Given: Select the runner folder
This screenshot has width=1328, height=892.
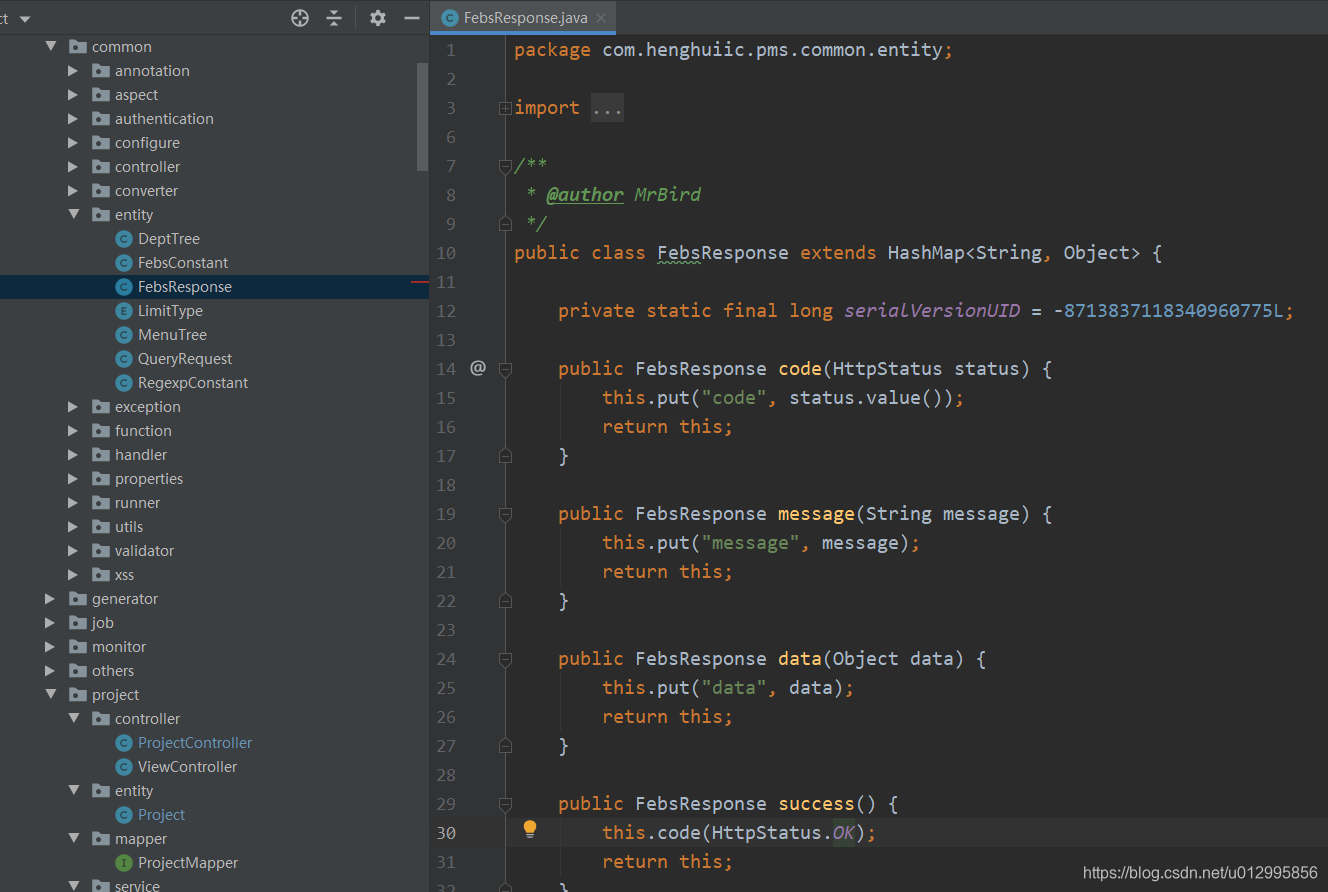Looking at the screenshot, I should point(137,502).
